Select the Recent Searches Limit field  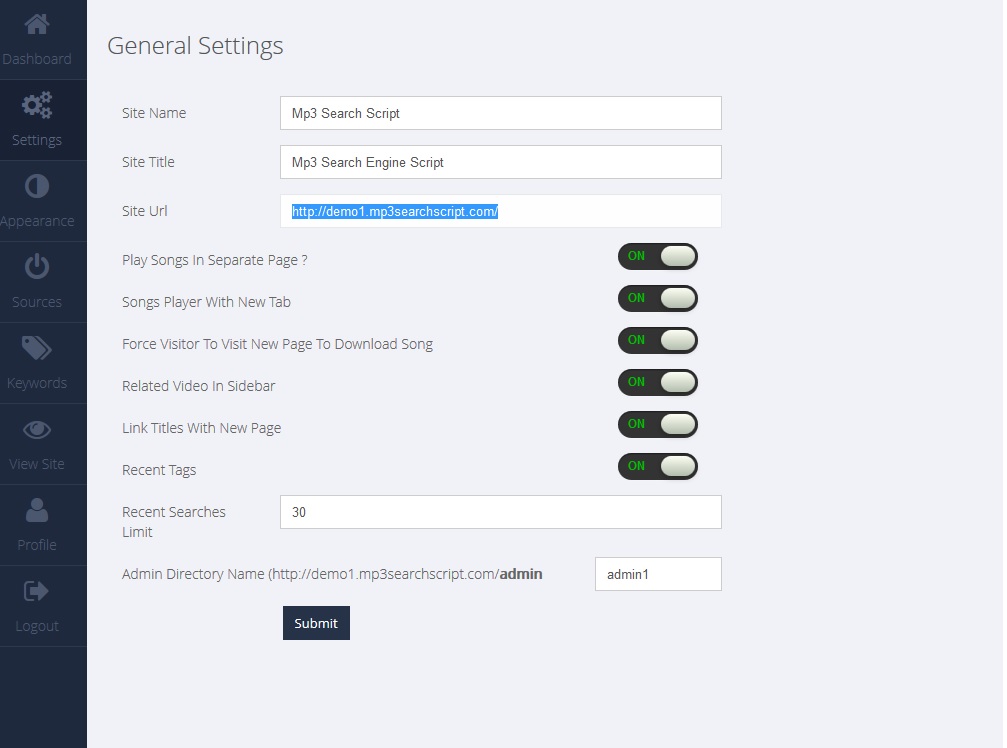click(500, 512)
